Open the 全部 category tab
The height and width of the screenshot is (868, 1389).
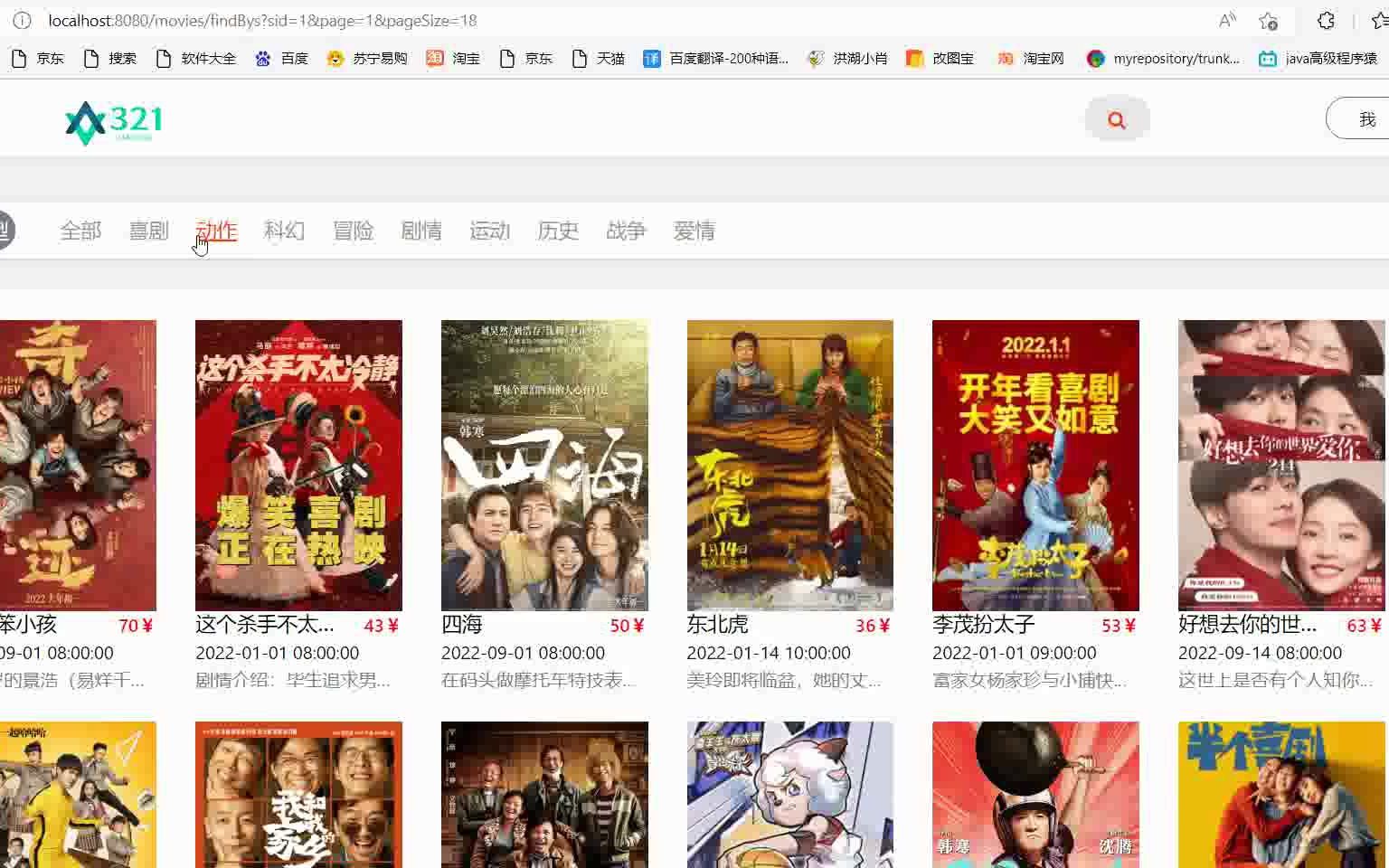point(80,231)
